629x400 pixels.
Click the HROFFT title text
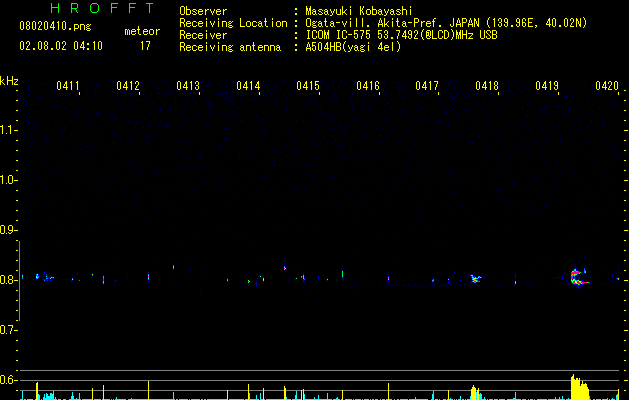[102, 8]
